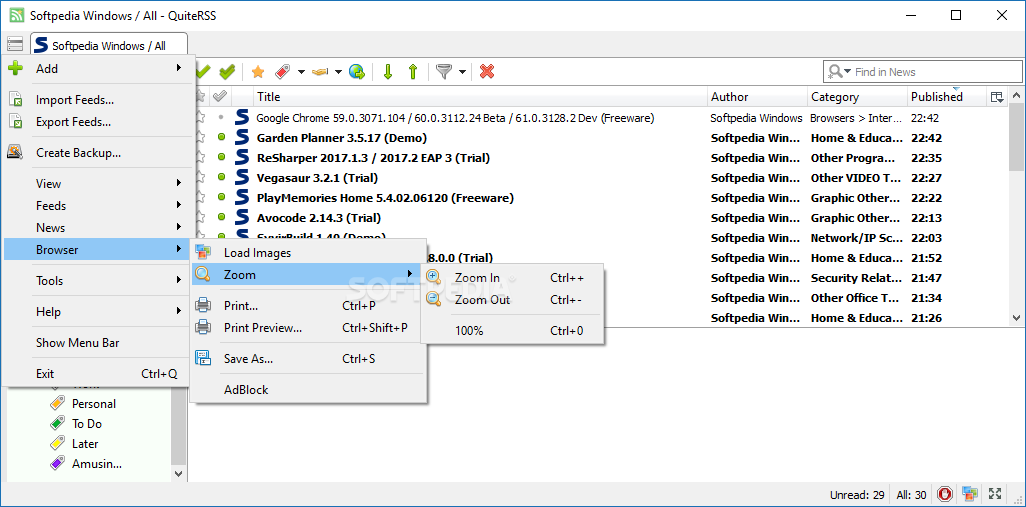Click the Unread: 29 status text
Image resolution: width=1026 pixels, height=507 pixels.
[x=857, y=495]
